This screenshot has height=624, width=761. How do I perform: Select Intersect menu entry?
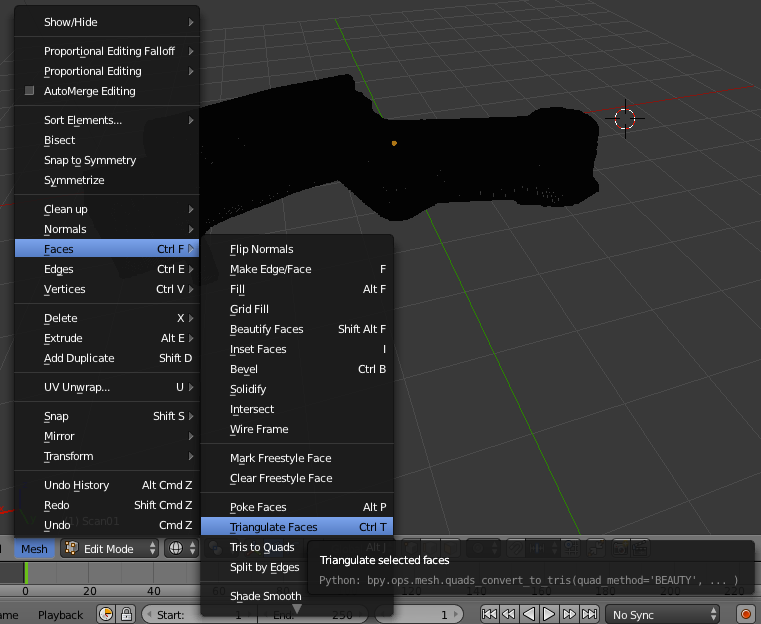tap(297, 409)
